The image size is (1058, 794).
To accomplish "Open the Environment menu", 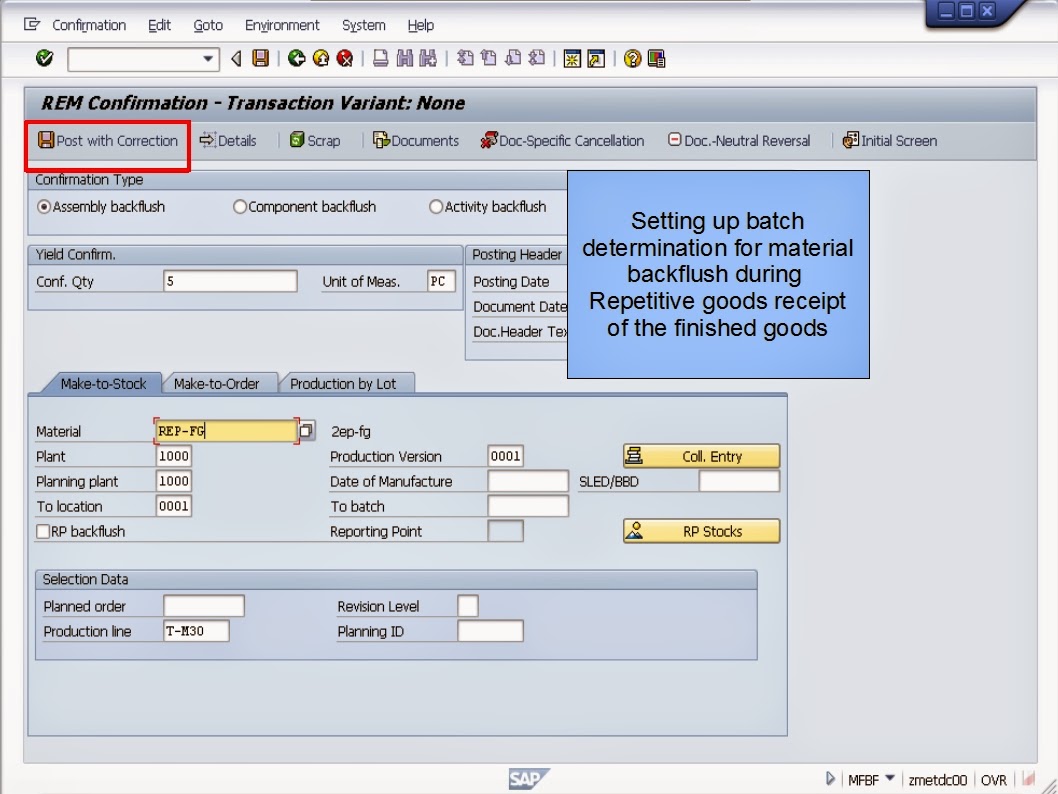I will pyautogui.click(x=282, y=25).
